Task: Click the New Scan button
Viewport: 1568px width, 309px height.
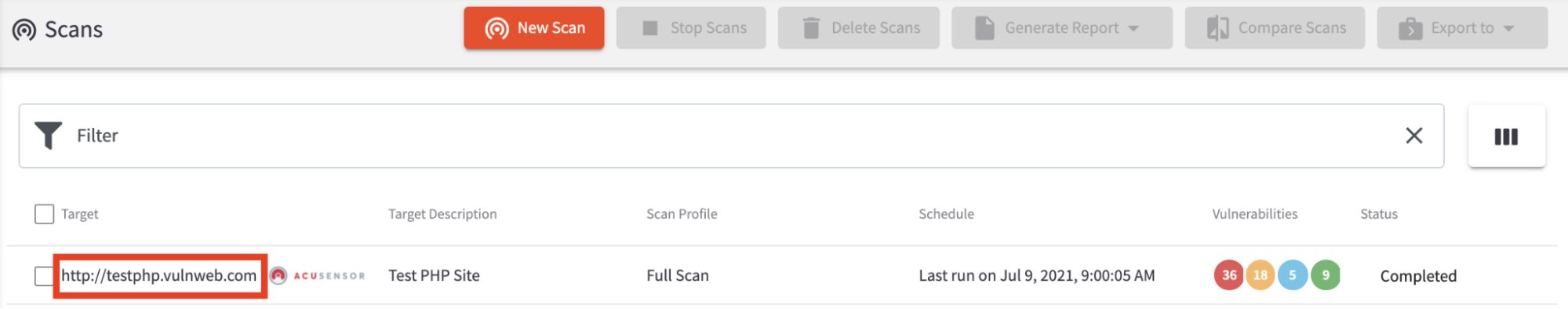Action: pos(533,28)
